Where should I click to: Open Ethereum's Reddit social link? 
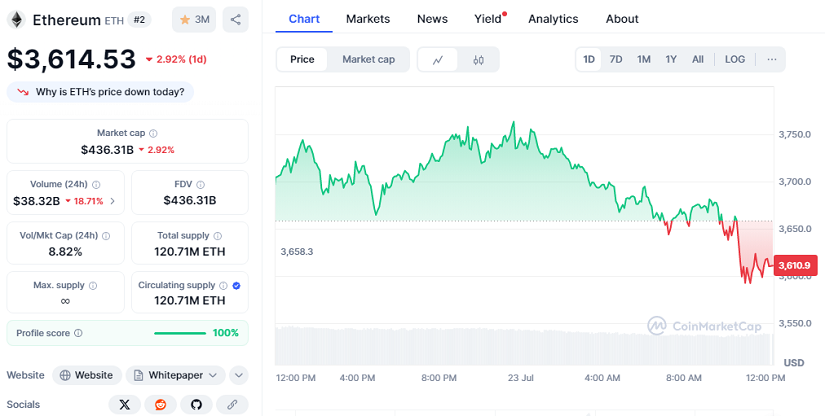pyautogui.click(x=160, y=404)
